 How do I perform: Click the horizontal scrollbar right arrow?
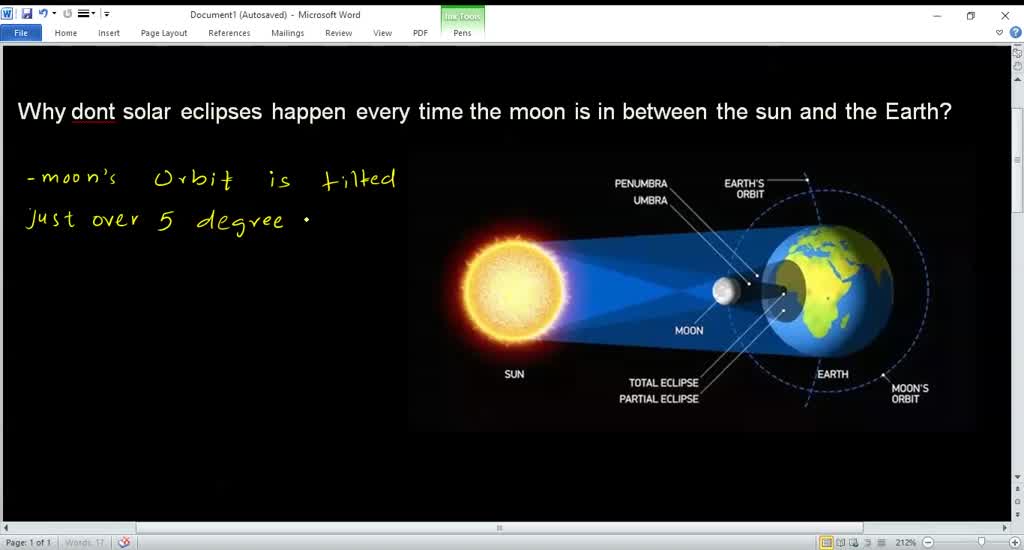pos(1004,527)
